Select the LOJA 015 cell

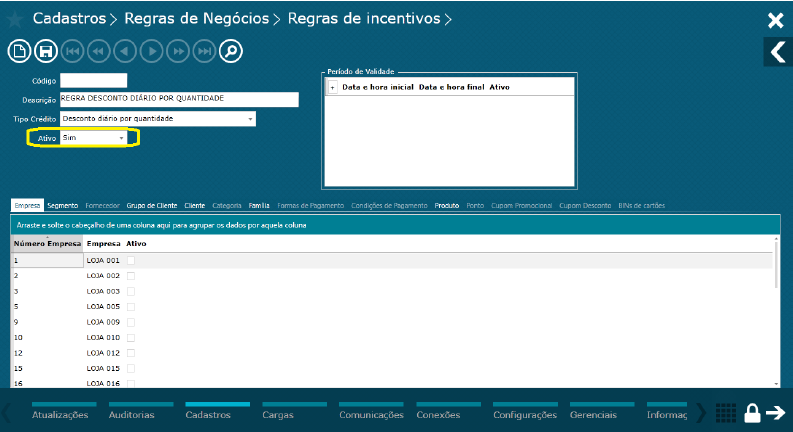(x=103, y=368)
